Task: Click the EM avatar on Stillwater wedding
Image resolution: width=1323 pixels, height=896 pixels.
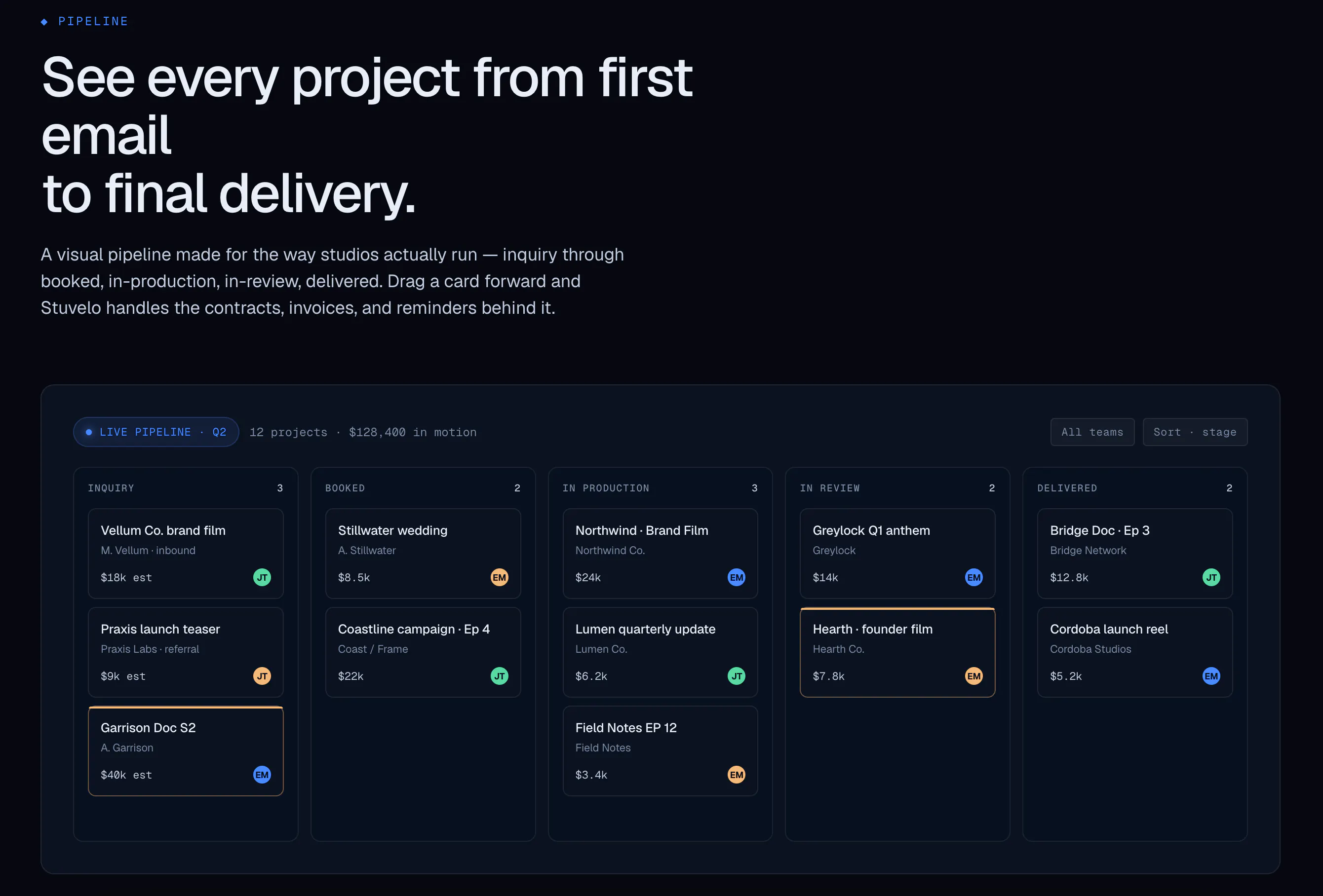Action: (499, 577)
